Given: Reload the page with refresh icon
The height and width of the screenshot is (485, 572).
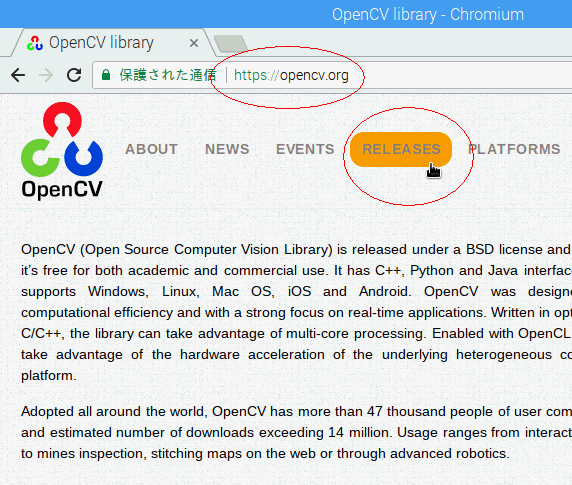Looking at the screenshot, I should point(74,75).
